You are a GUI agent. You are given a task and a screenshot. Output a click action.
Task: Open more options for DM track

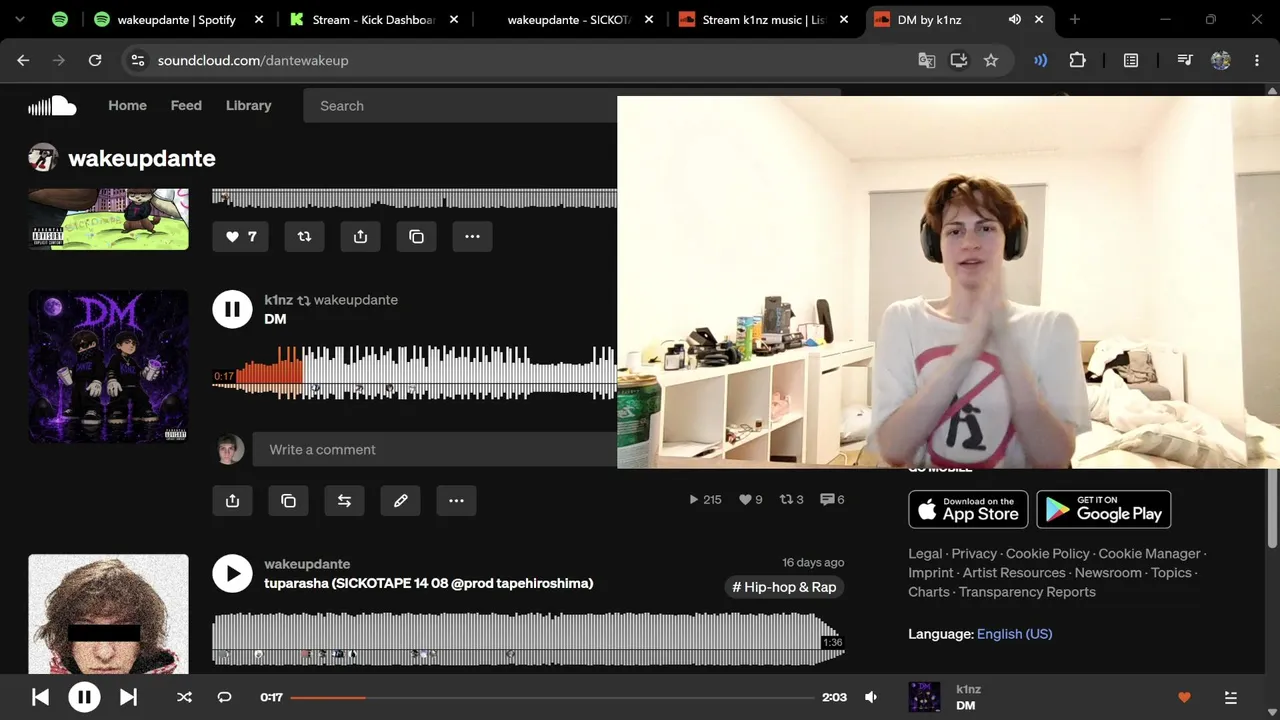456,501
